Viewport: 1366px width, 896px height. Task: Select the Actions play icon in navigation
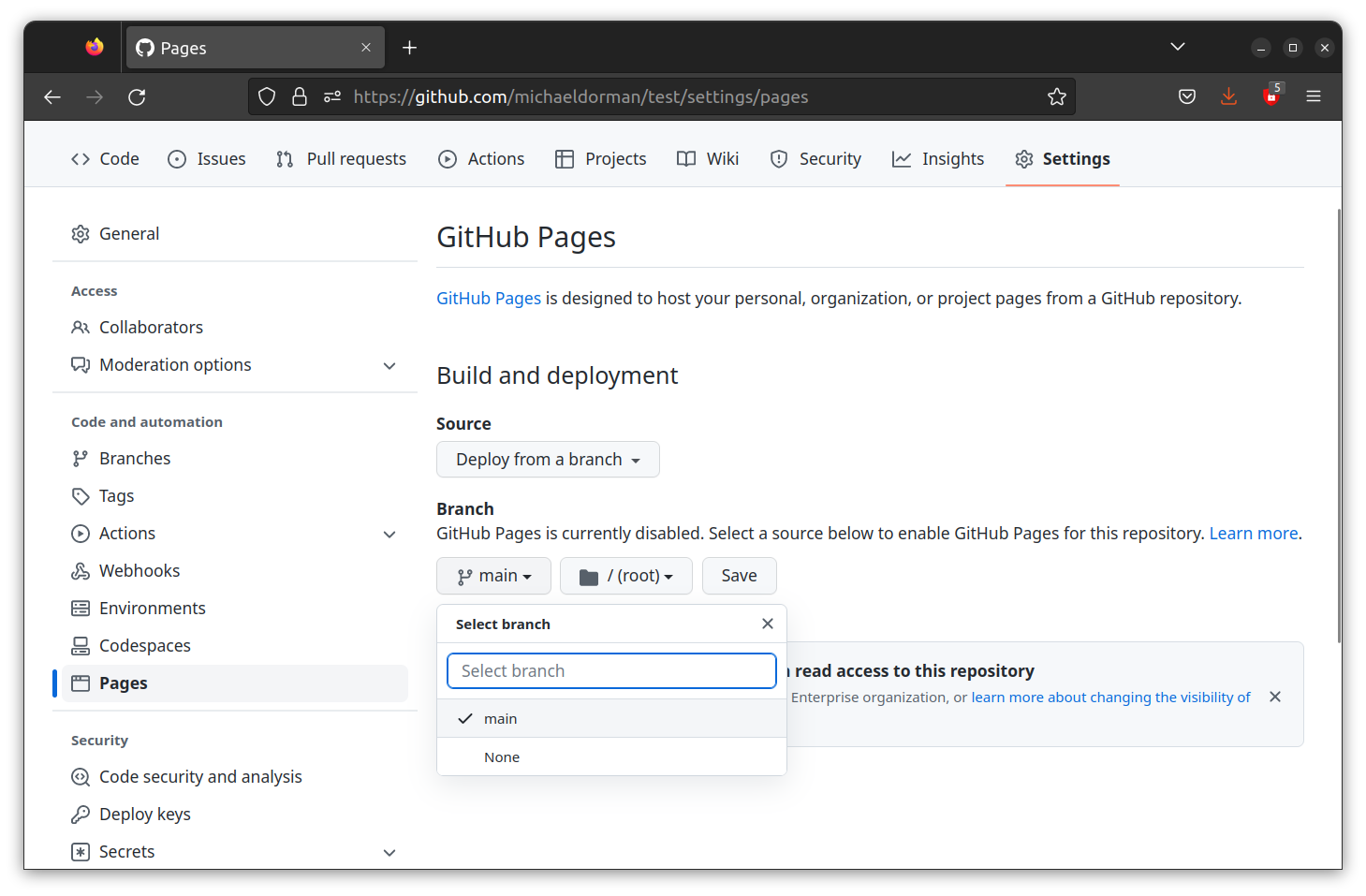[448, 159]
